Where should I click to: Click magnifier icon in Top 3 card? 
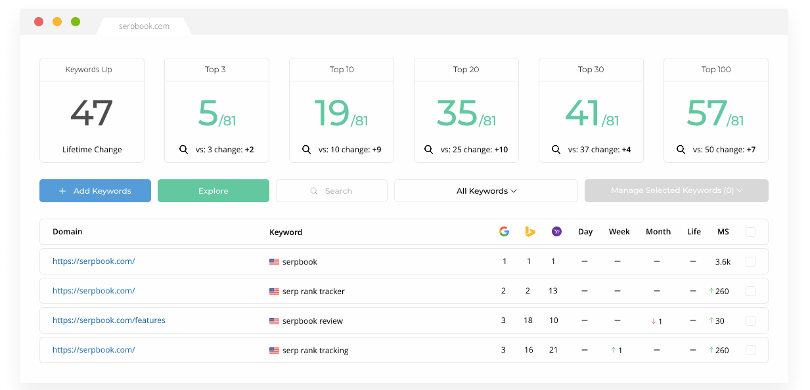click(x=183, y=149)
